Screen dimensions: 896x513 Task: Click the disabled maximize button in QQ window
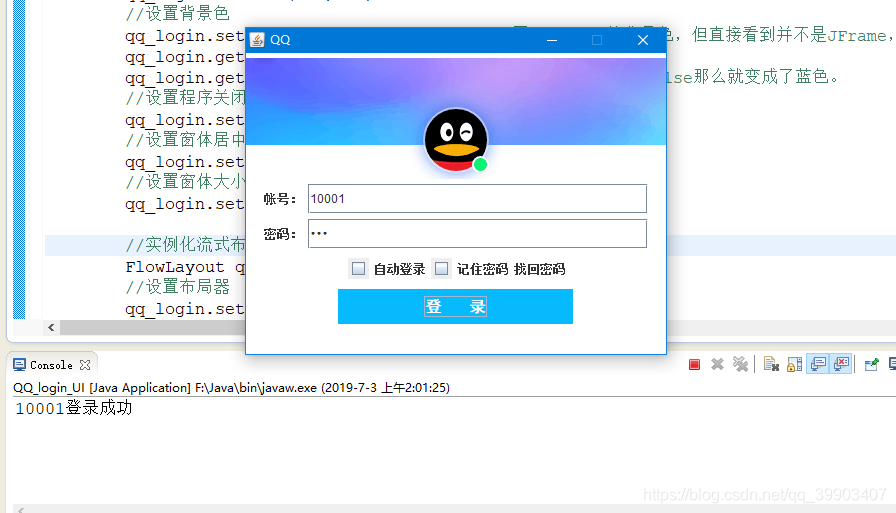coord(597,40)
